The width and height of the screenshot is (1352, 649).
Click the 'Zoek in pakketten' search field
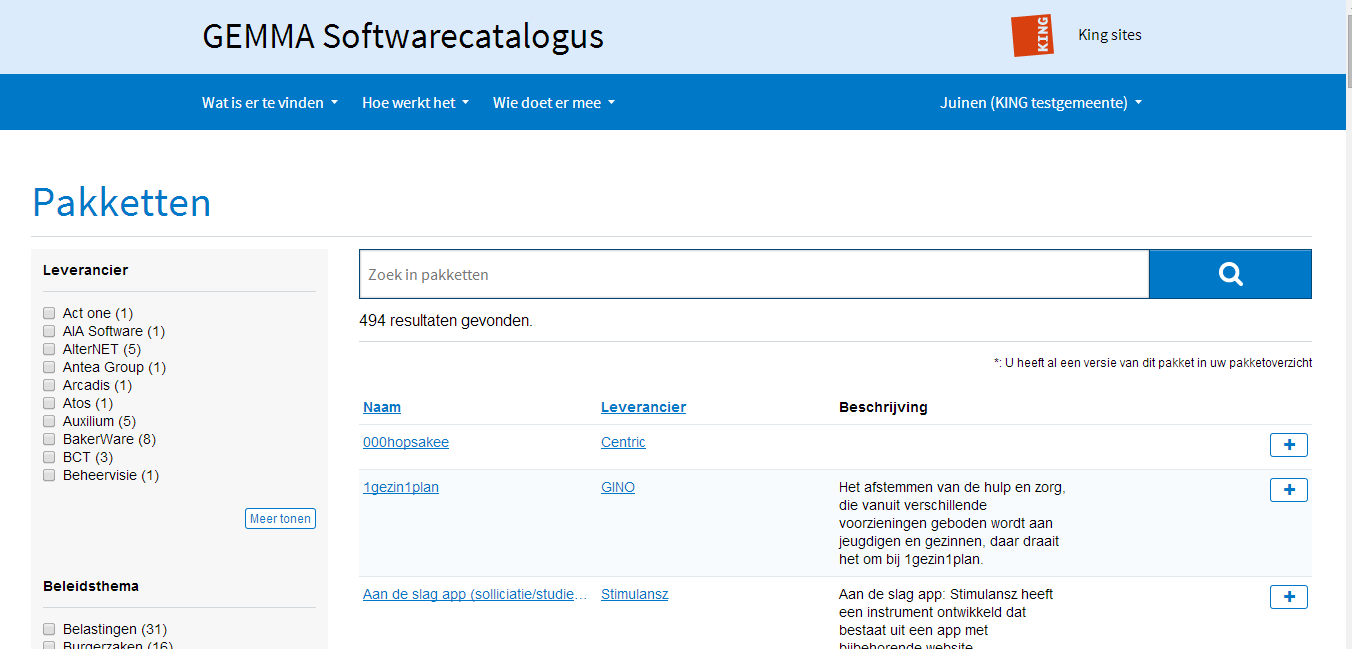pyautogui.click(x=754, y=274)
